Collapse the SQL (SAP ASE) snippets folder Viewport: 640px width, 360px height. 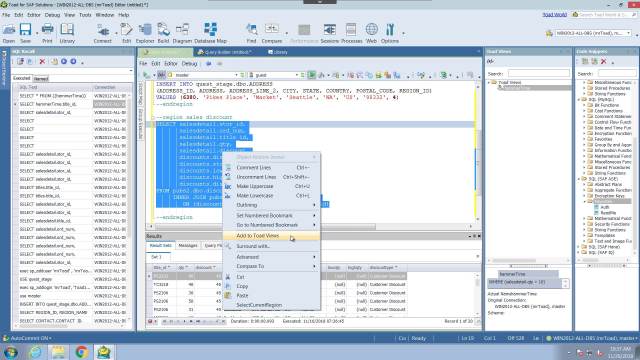point(579,179)
